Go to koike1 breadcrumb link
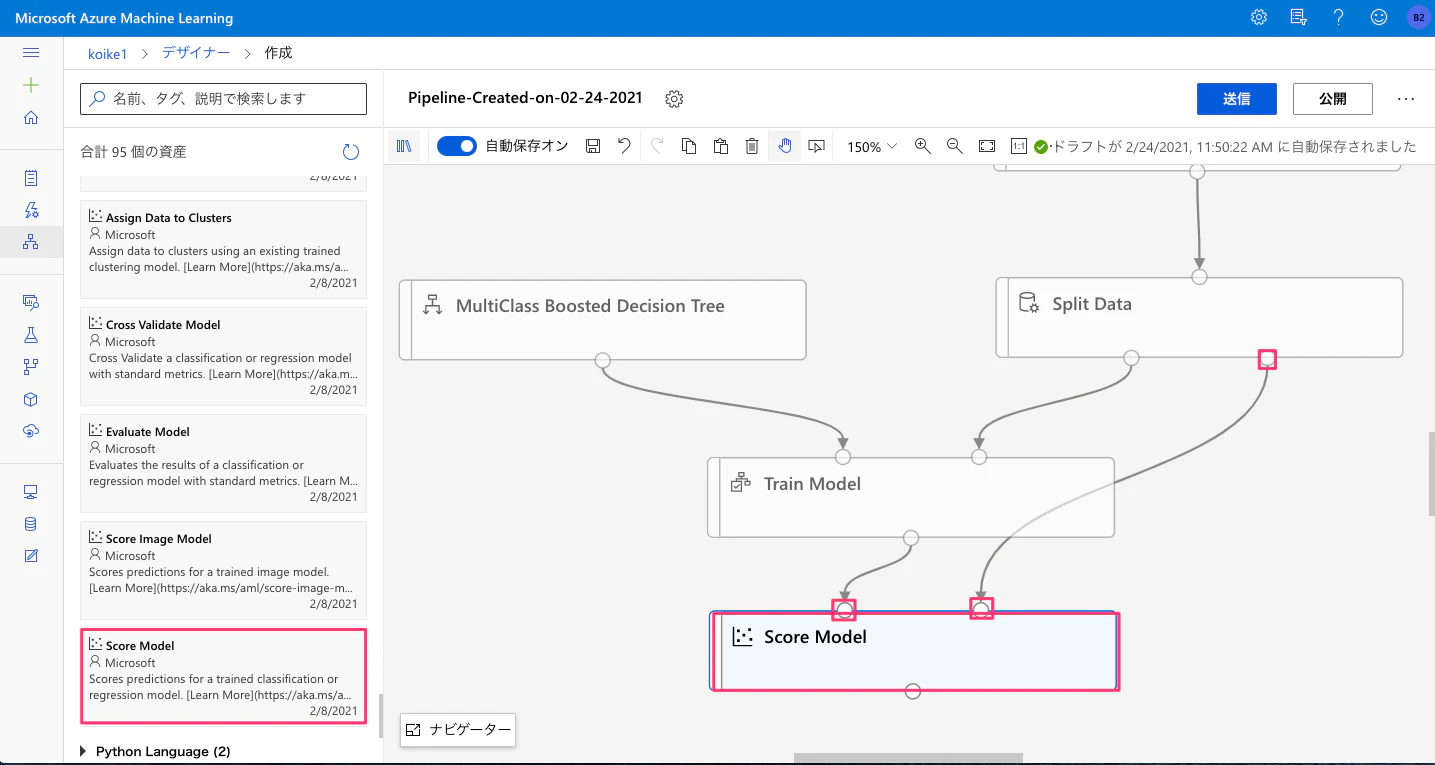The height and width of the screenshot is (765, 1435). 107,53
